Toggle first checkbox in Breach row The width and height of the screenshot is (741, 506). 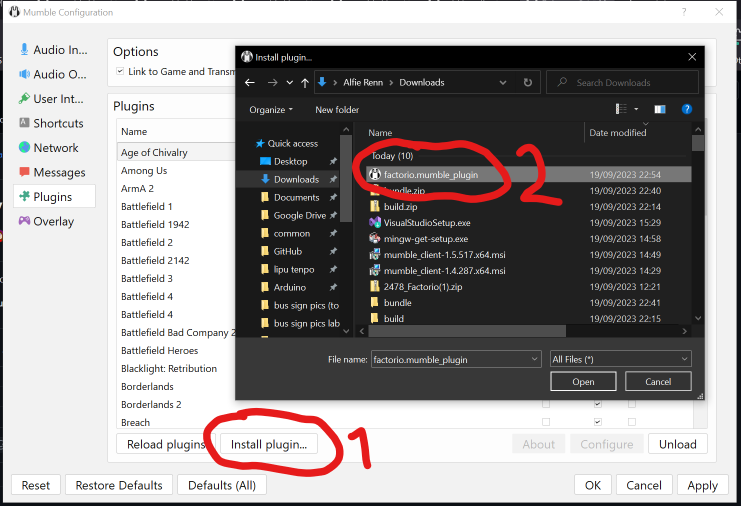546,421
